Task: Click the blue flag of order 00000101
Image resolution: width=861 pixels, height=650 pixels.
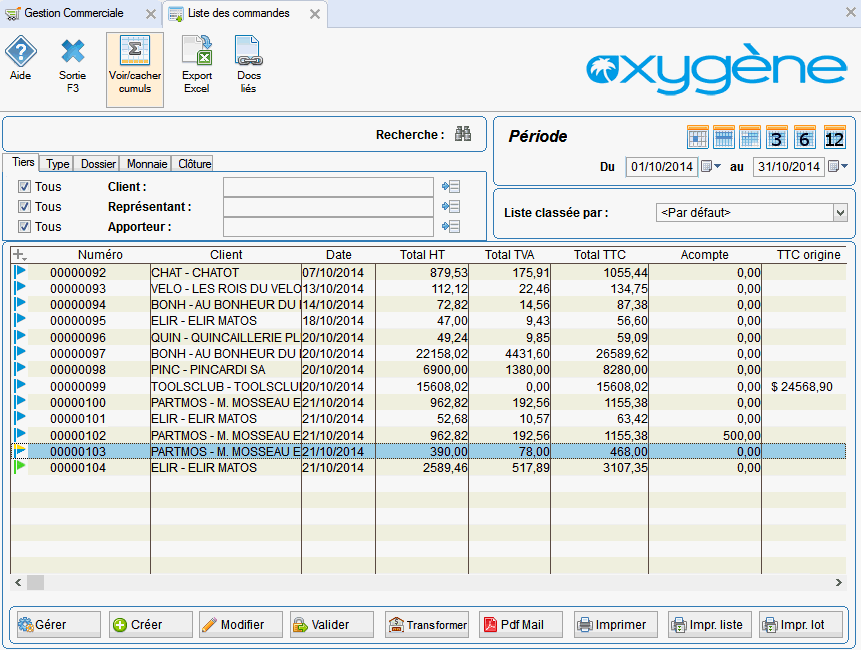Action: coord(20,417)
